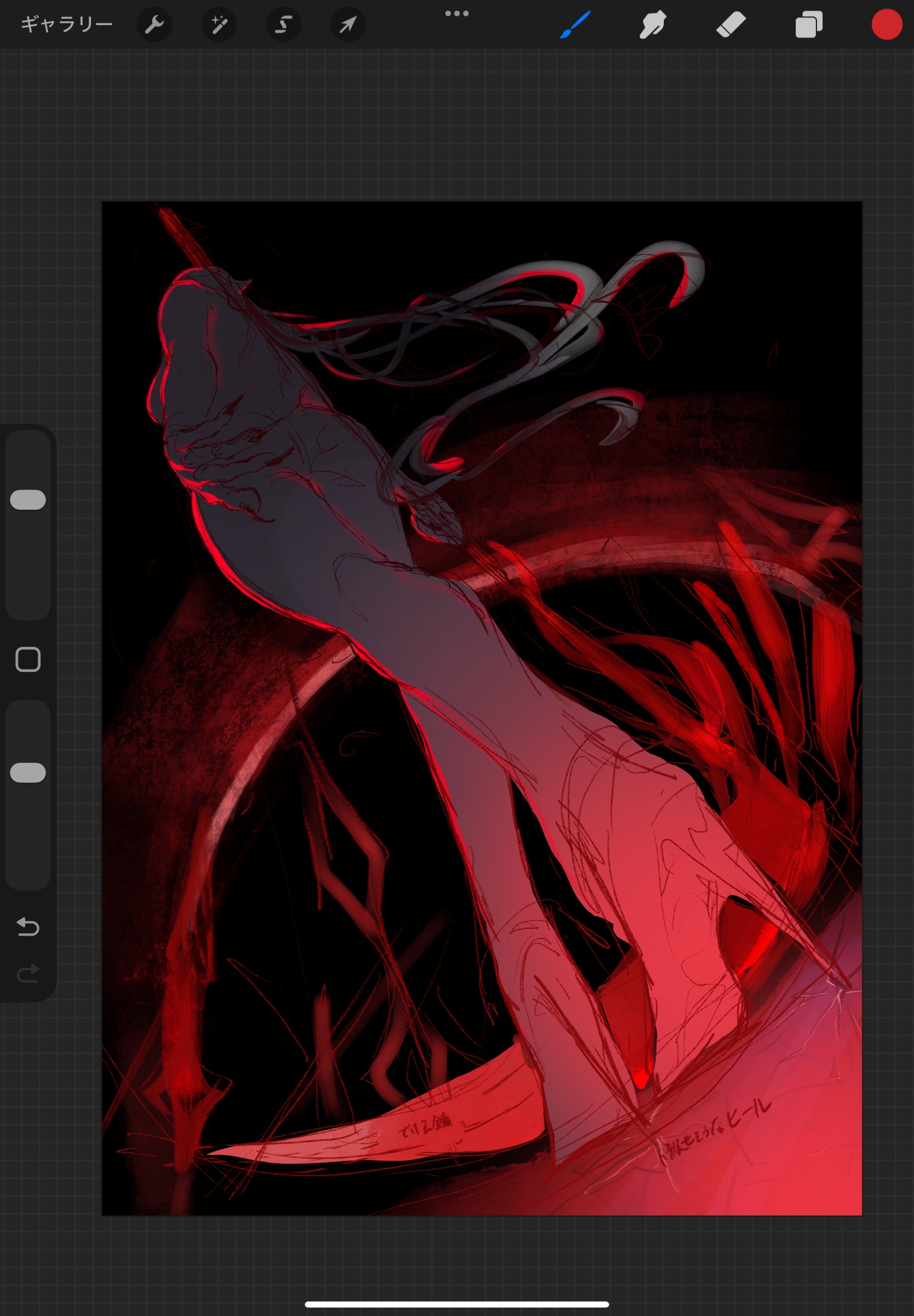
Task: Tap the home indicator bar at bottom
Action: pos(457,1304)
